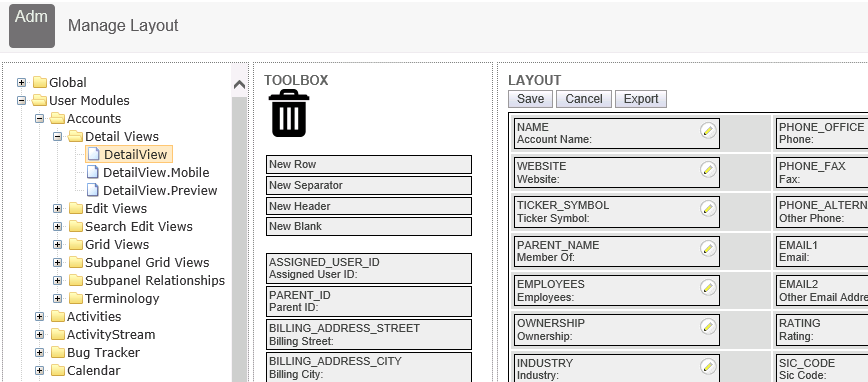This screenshot has width=868, height=382.
Task: Expand the Global tree node
Action: 22,82
